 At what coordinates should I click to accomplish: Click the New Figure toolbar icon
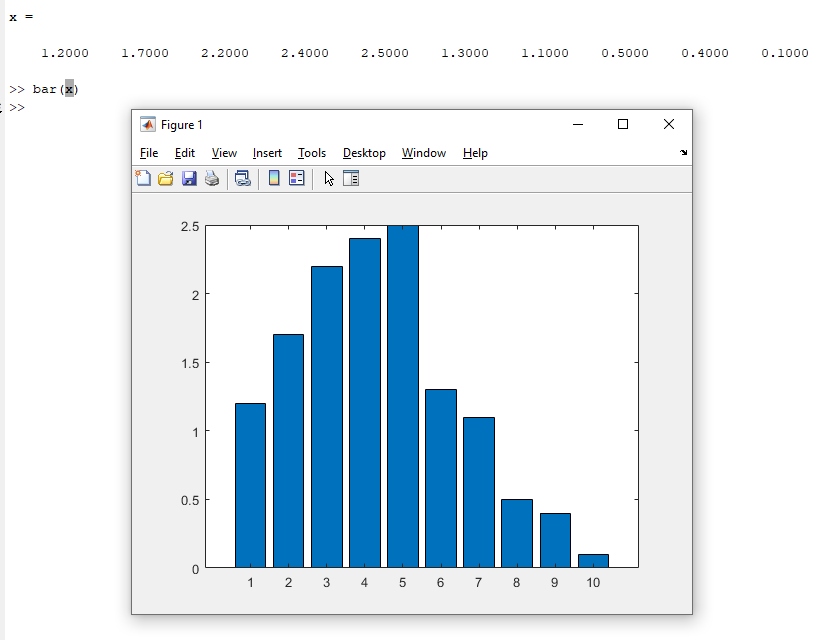tap(143, 178)
